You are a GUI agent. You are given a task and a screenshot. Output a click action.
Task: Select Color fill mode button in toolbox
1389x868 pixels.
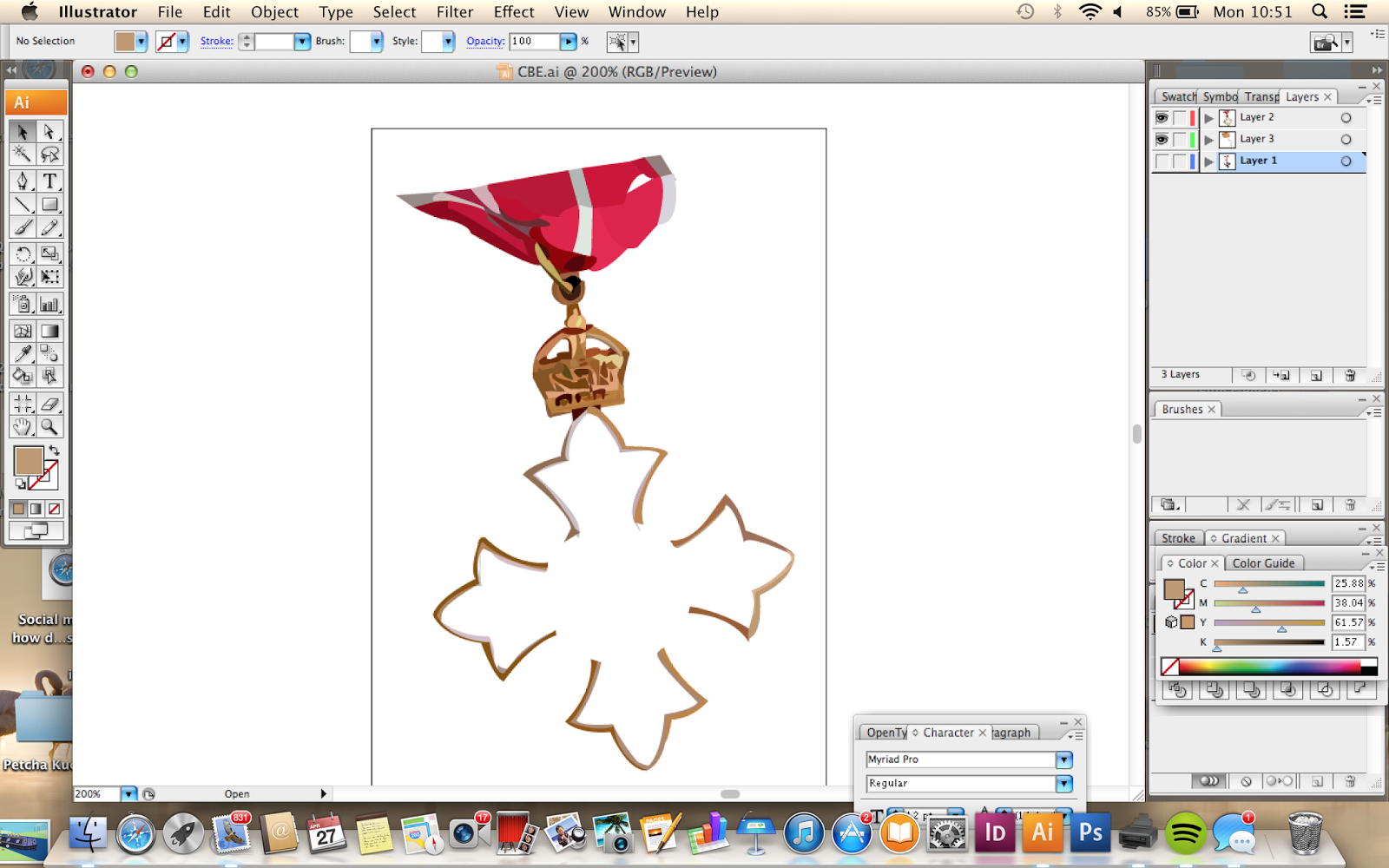coord(18,509)
